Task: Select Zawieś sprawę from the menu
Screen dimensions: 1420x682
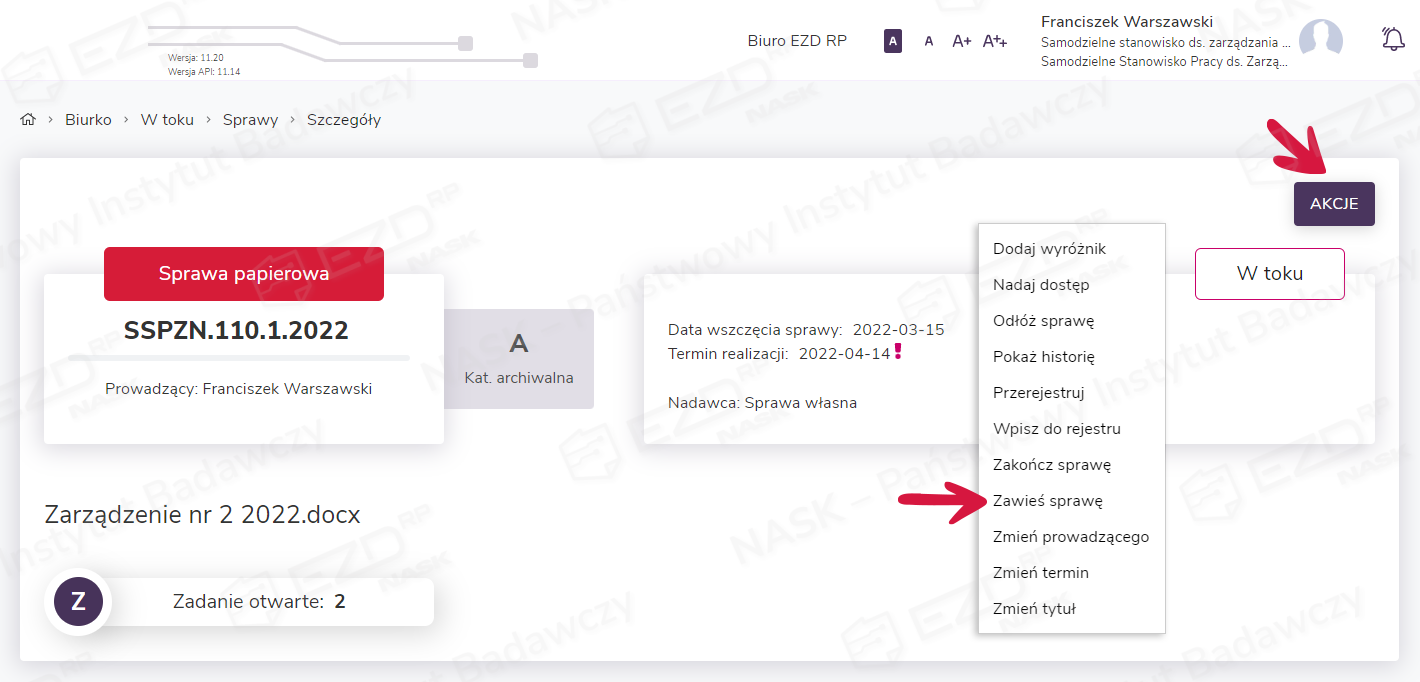Action: (x=1048, y=501)
